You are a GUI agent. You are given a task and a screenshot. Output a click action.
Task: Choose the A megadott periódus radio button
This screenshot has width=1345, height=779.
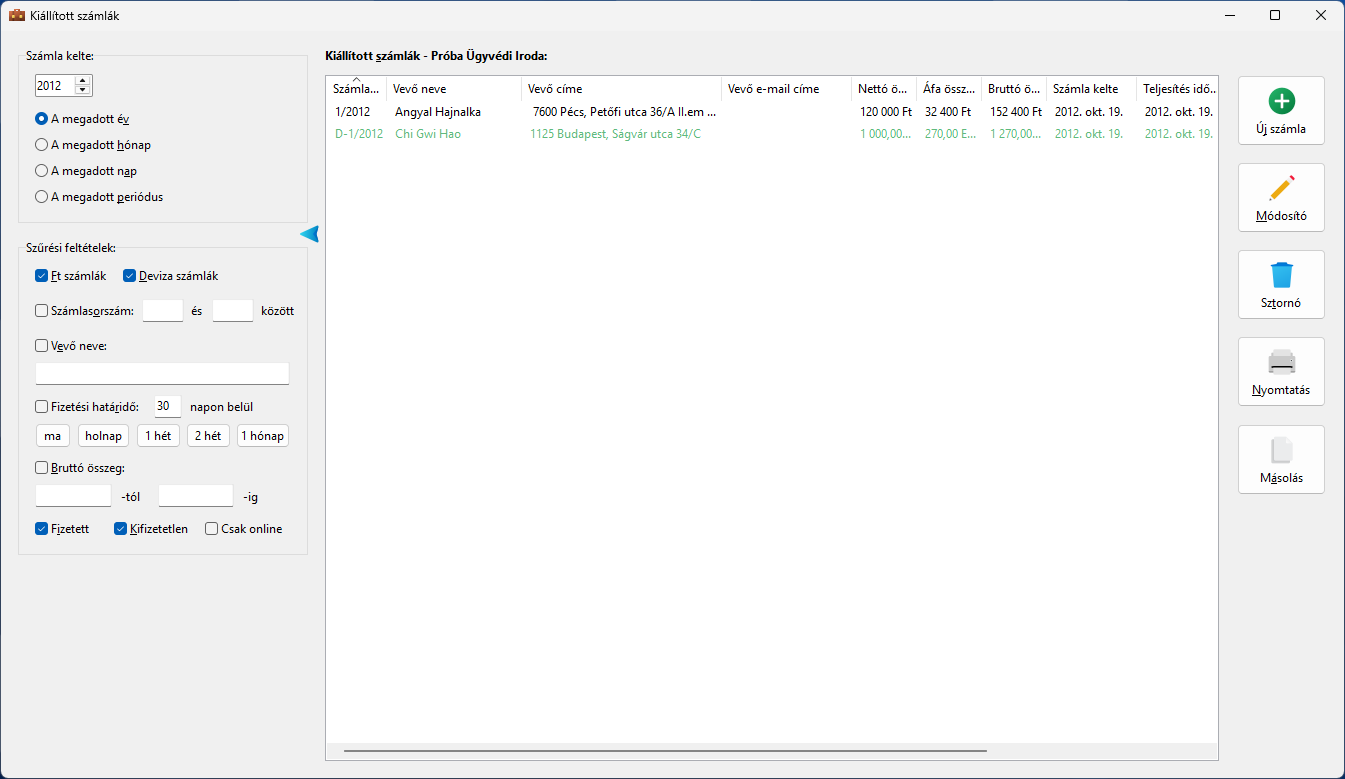[x=42, y=197]
